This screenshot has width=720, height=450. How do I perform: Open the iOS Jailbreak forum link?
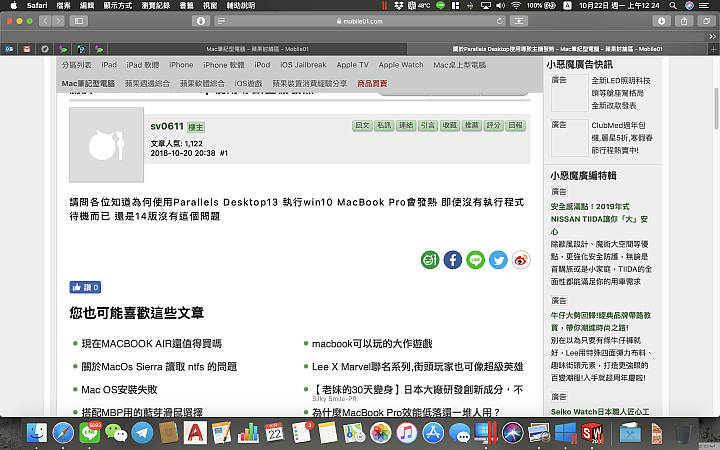pyautogui.click(x=303, y=65)
